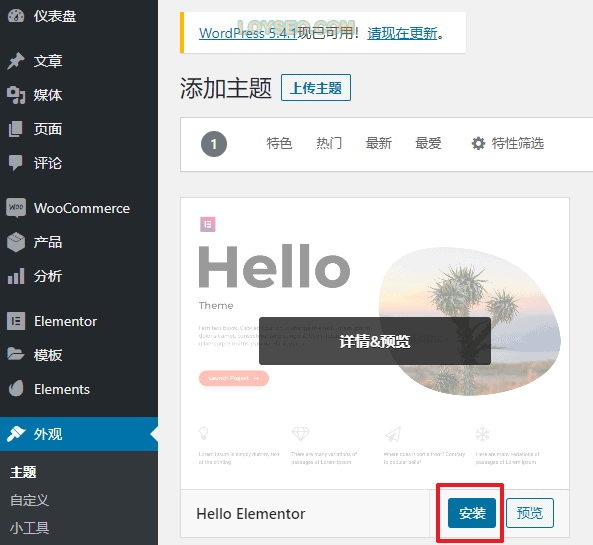Viewport: 593px width, 545px height.
Task: Open the 特性筛选 feature filter
Action: click(x=508, y=143)
